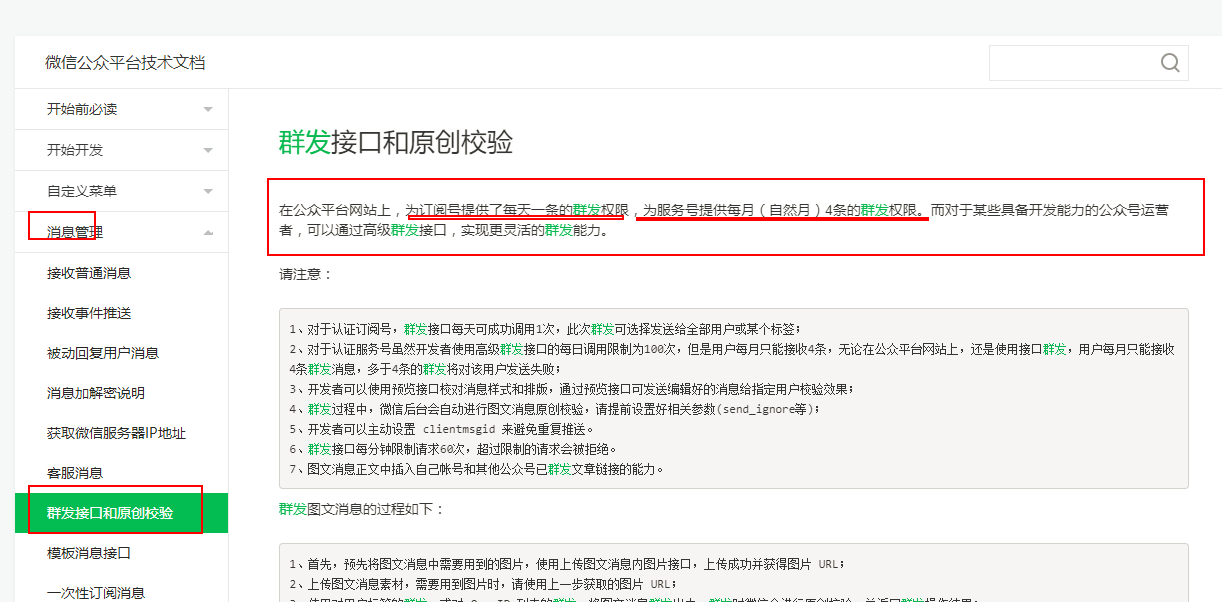Image resolution: width=1222 pixels, height=602 pixels.
Task: Expand the 自定义菜单 section arrow
Action: [x=208, y=191]
